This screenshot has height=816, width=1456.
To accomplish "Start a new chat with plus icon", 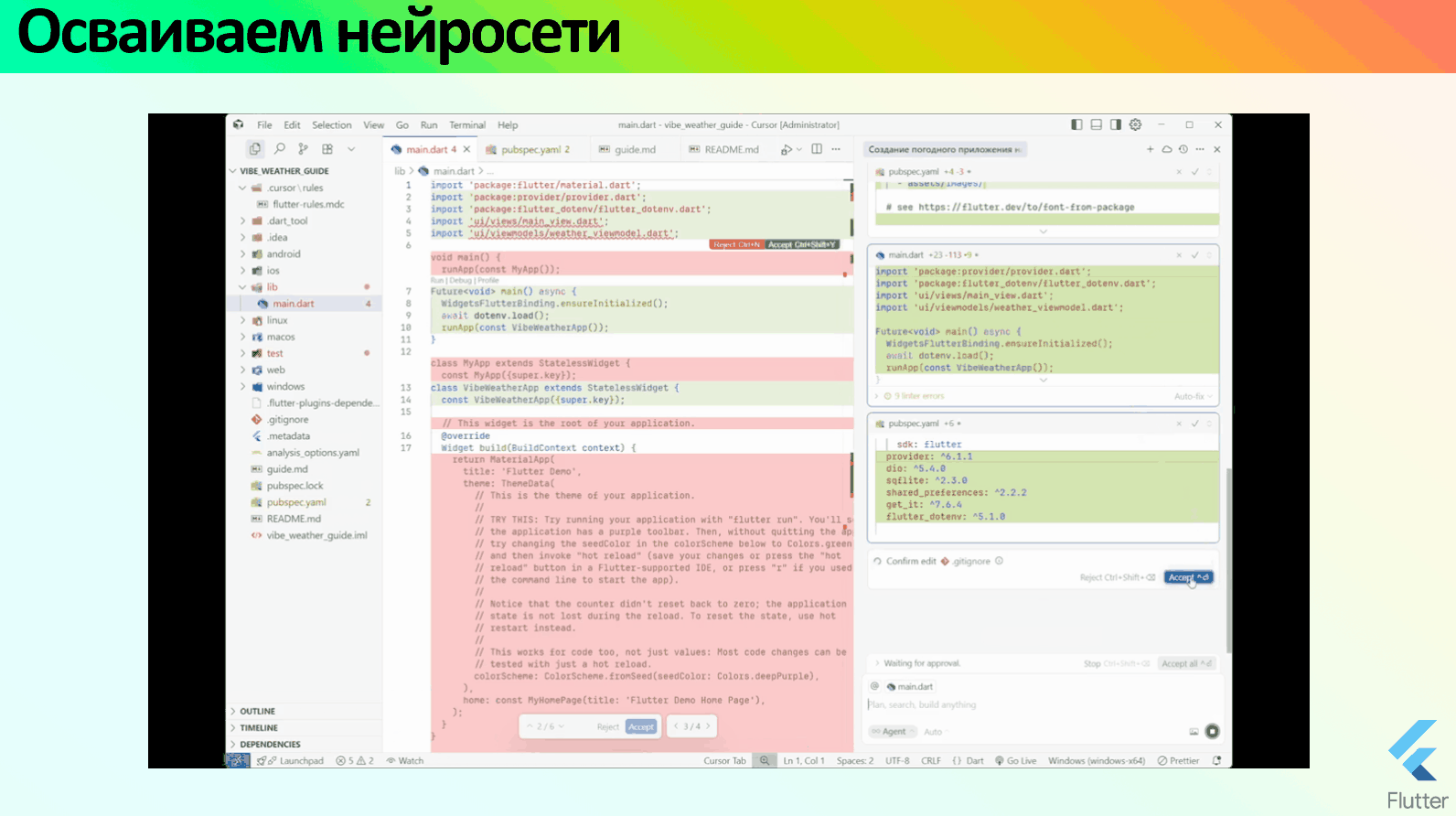I will pyautogui.click(x=1150, y=149).
